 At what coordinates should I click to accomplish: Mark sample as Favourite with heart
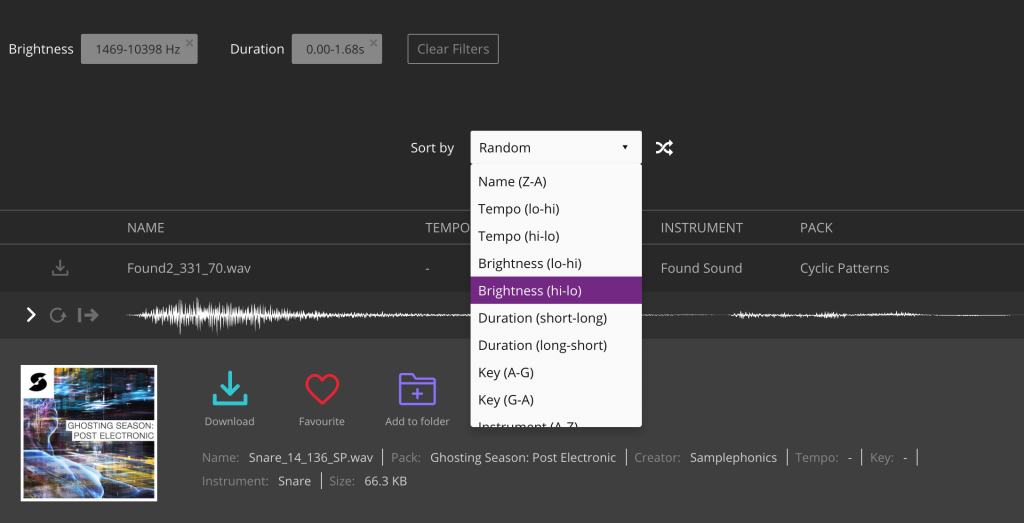pos(322,390)
